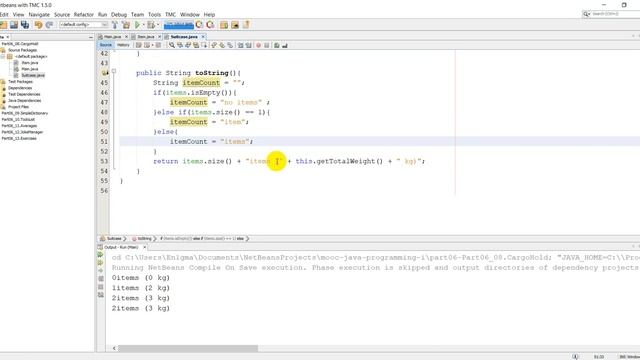Minimize the Projects panel with the dash button
This screenshot has width=640, height=360.
point(91,37)
